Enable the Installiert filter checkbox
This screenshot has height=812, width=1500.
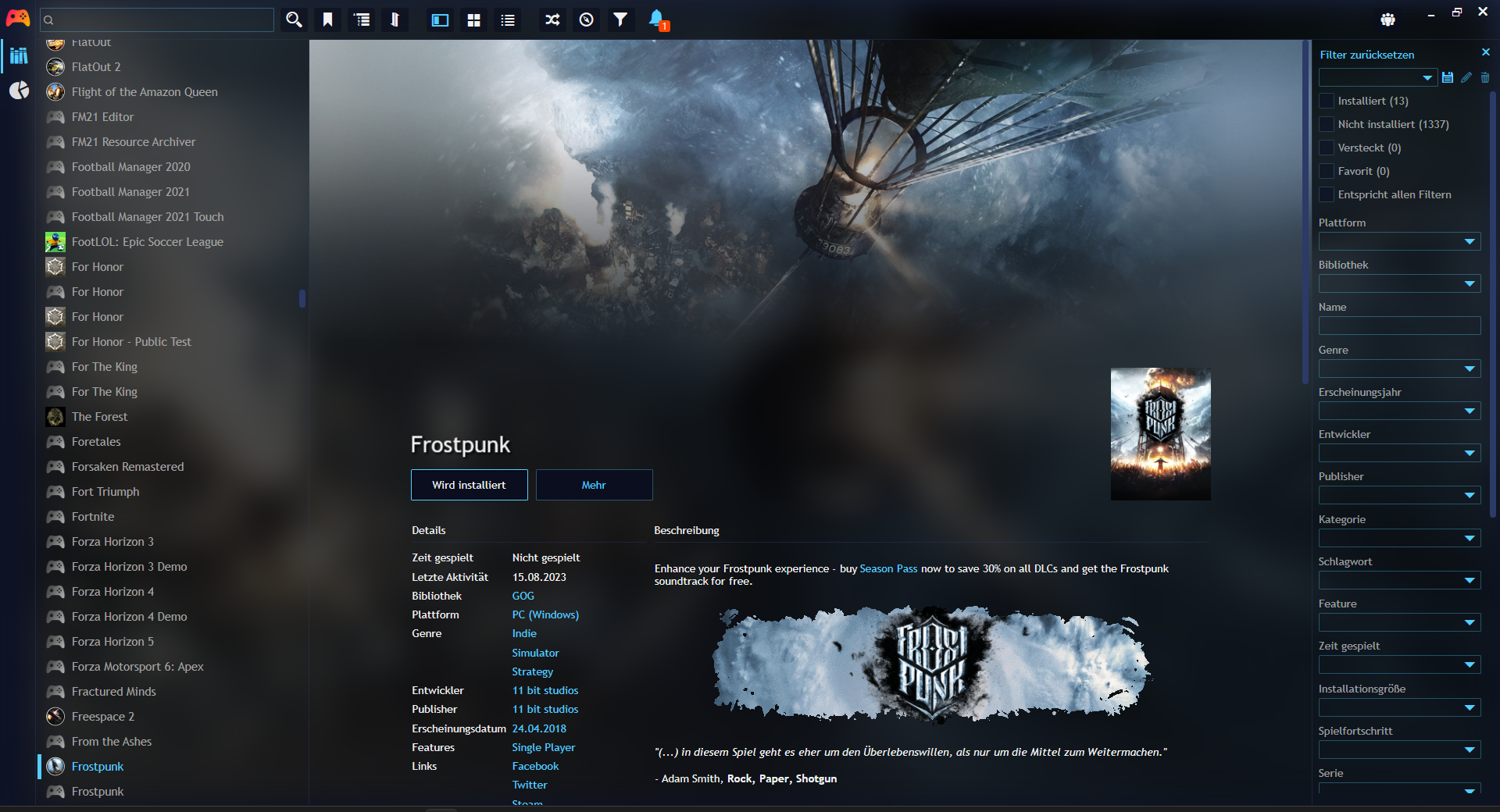pos(1326,101)
